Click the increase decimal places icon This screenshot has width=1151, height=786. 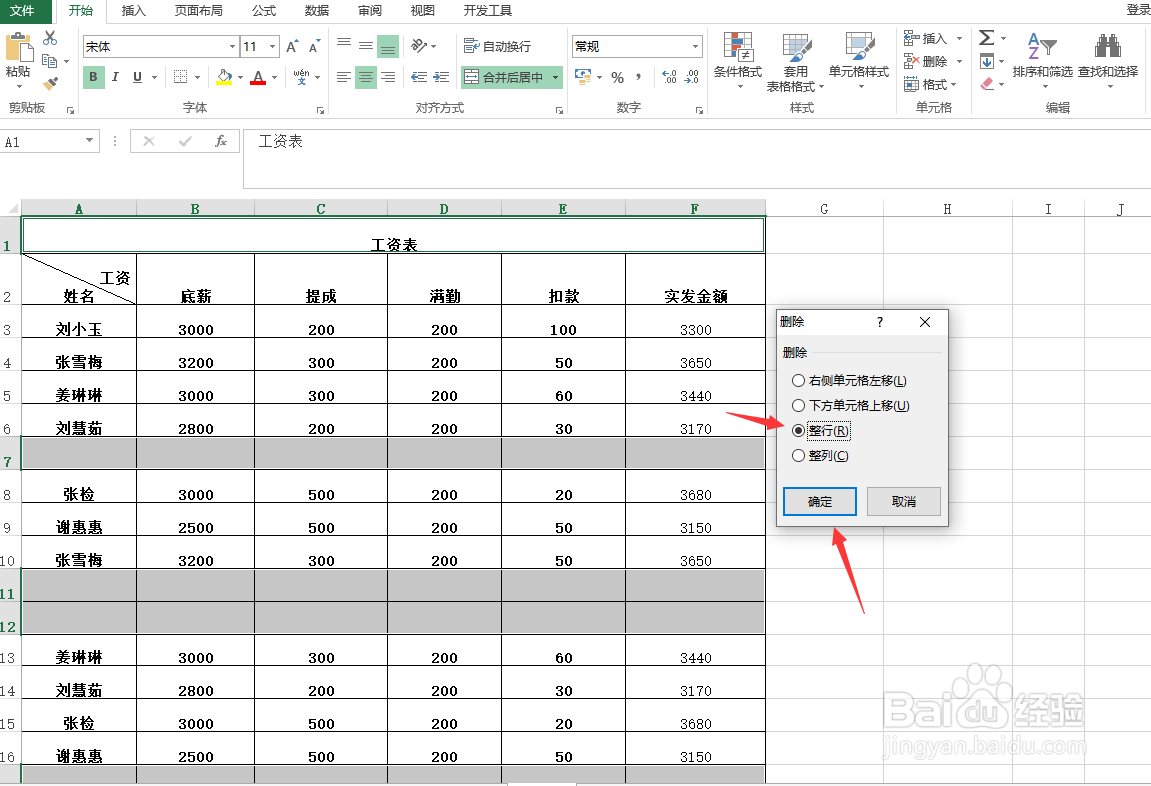pyautogui.click(x=669, y=77)
